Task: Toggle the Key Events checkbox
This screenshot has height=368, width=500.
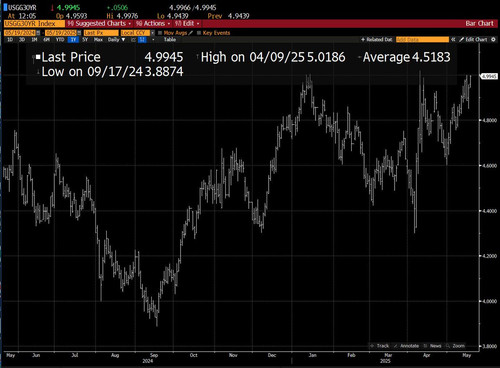Action: (x=199, y=33)
